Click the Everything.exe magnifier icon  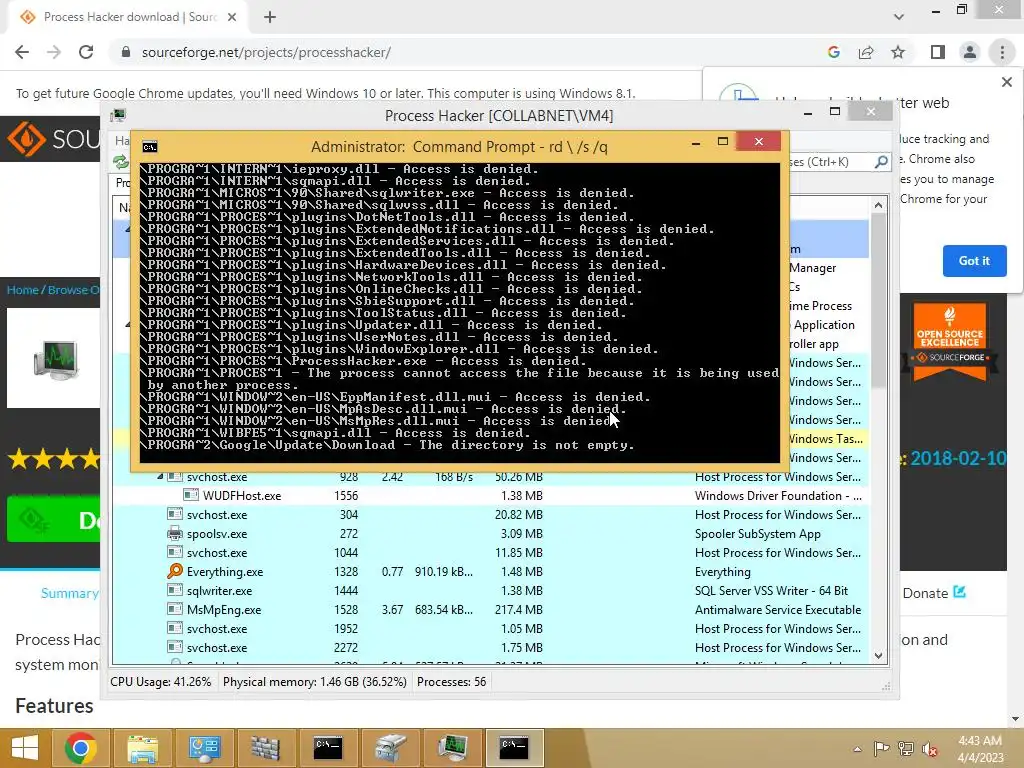pyautogui.click(x=174, y=571)
